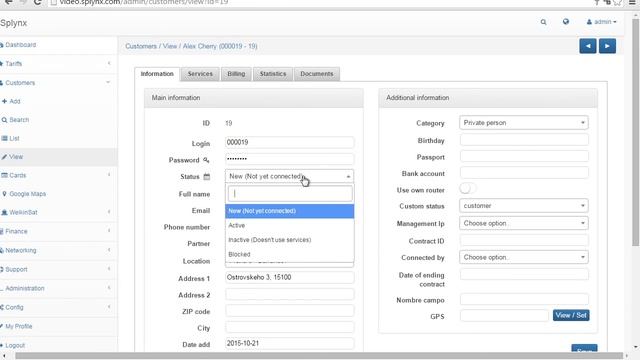This screenshot has height=360, width=640.
Task: Open the Status calendar icon
Action: point(207,177)
